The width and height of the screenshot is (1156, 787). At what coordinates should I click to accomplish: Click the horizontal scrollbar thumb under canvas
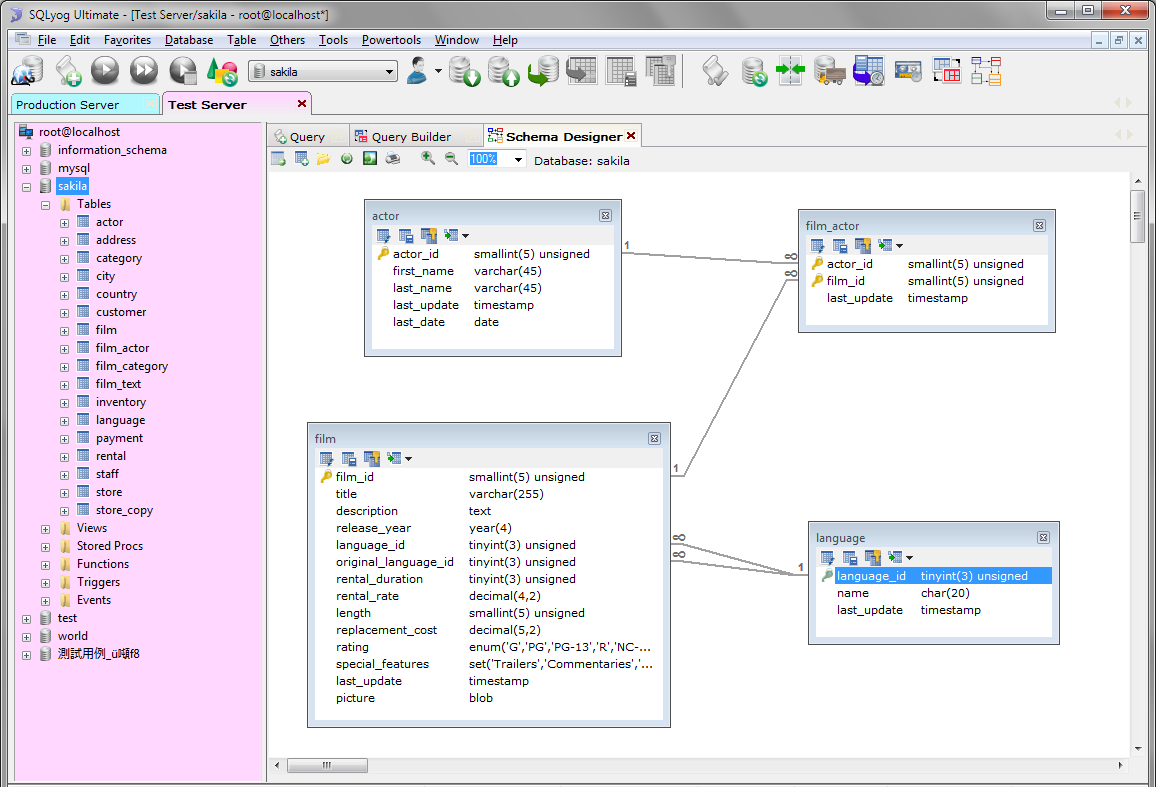point(327,766)
